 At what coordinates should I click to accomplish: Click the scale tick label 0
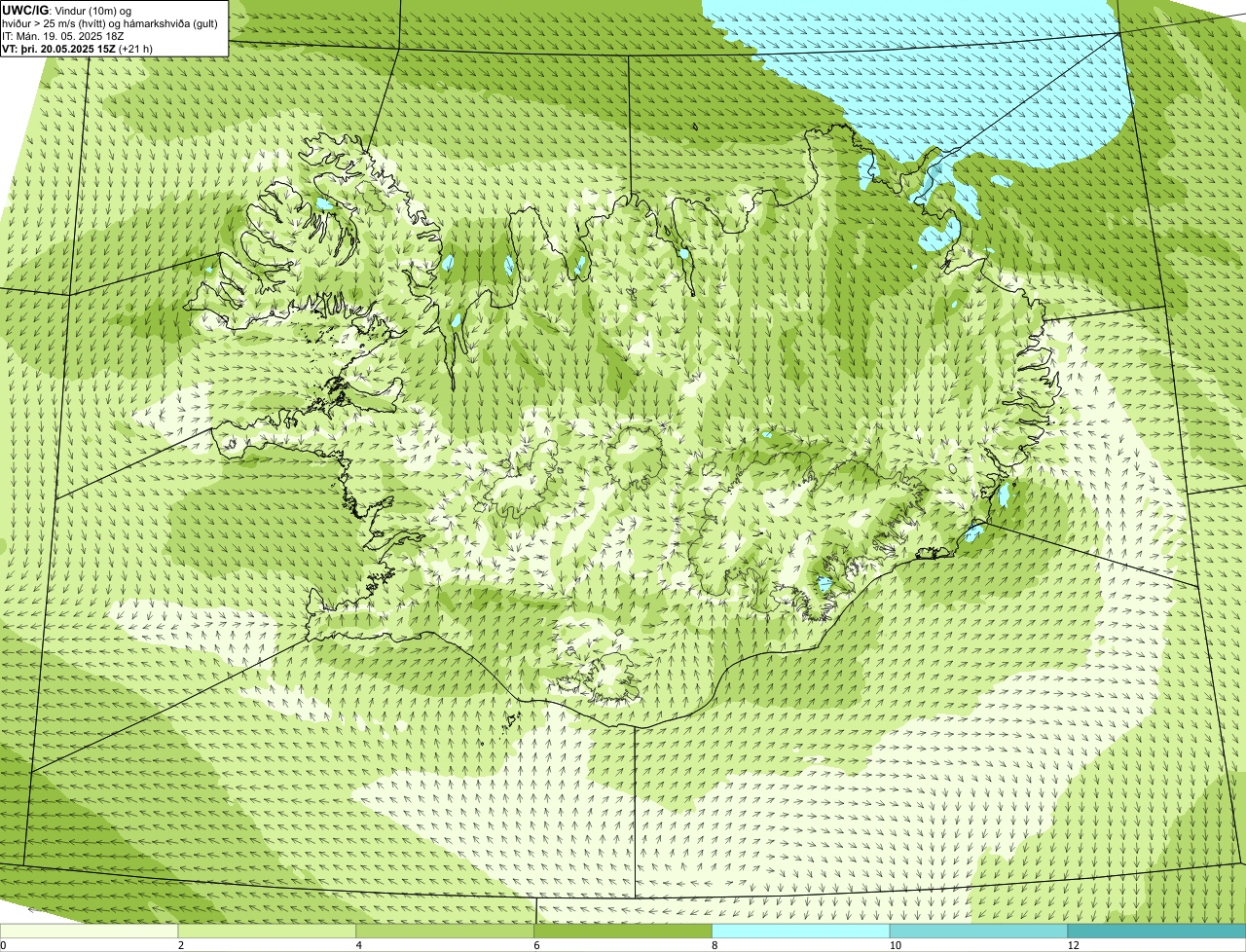click(x=3, y=945)
